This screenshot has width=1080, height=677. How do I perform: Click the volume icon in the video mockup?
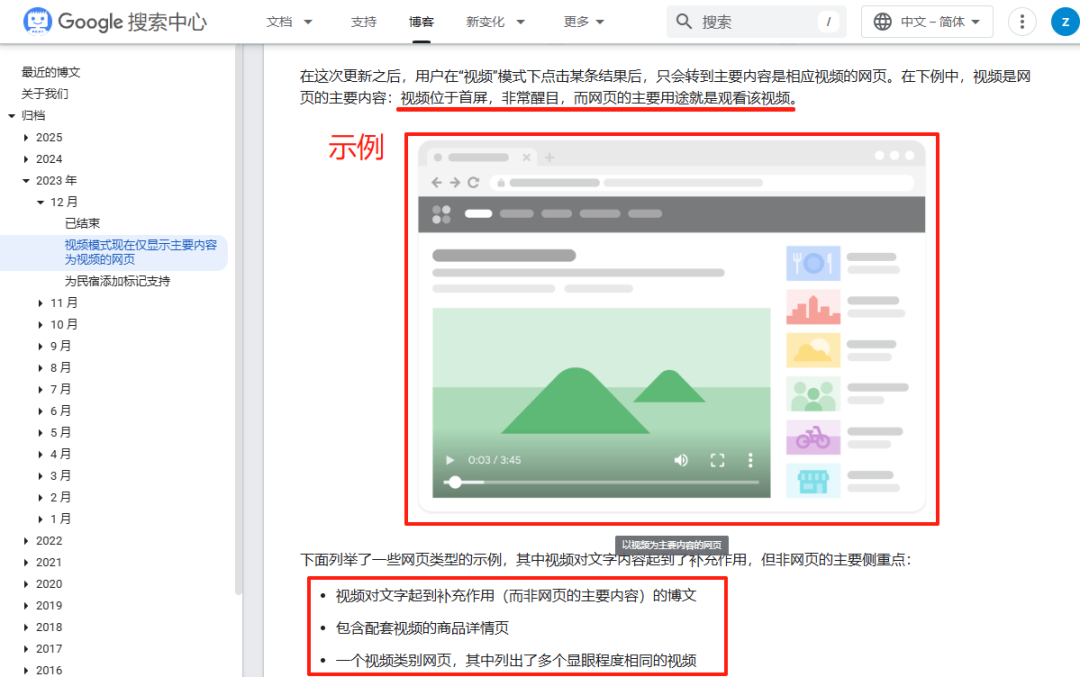point(681,460)
